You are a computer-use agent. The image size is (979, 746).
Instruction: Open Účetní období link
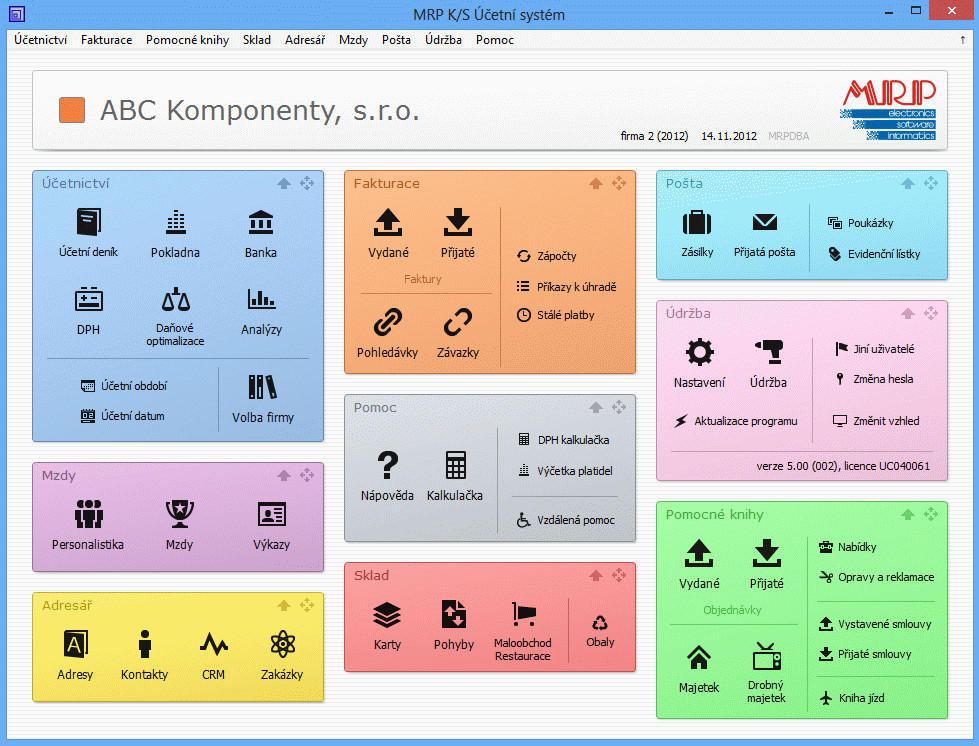[124, 386]
